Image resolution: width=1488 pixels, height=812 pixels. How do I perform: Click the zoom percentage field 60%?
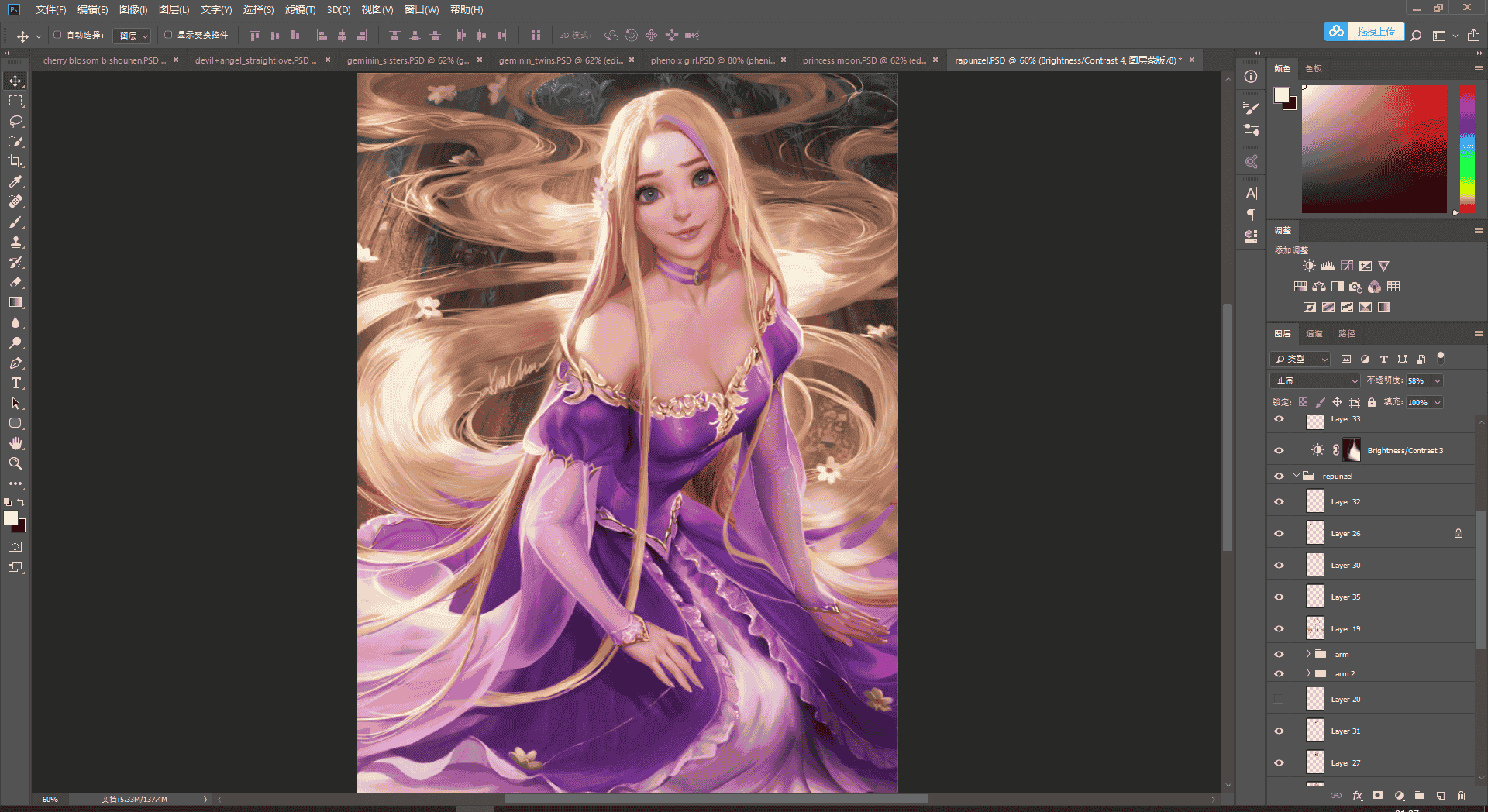coord(50,799)
